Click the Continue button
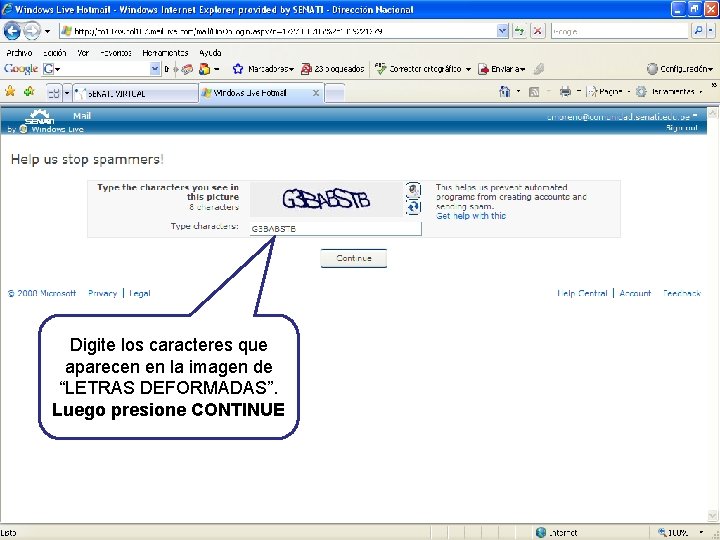The height and width of the screenshot is (540, 720). pos(354,258)
